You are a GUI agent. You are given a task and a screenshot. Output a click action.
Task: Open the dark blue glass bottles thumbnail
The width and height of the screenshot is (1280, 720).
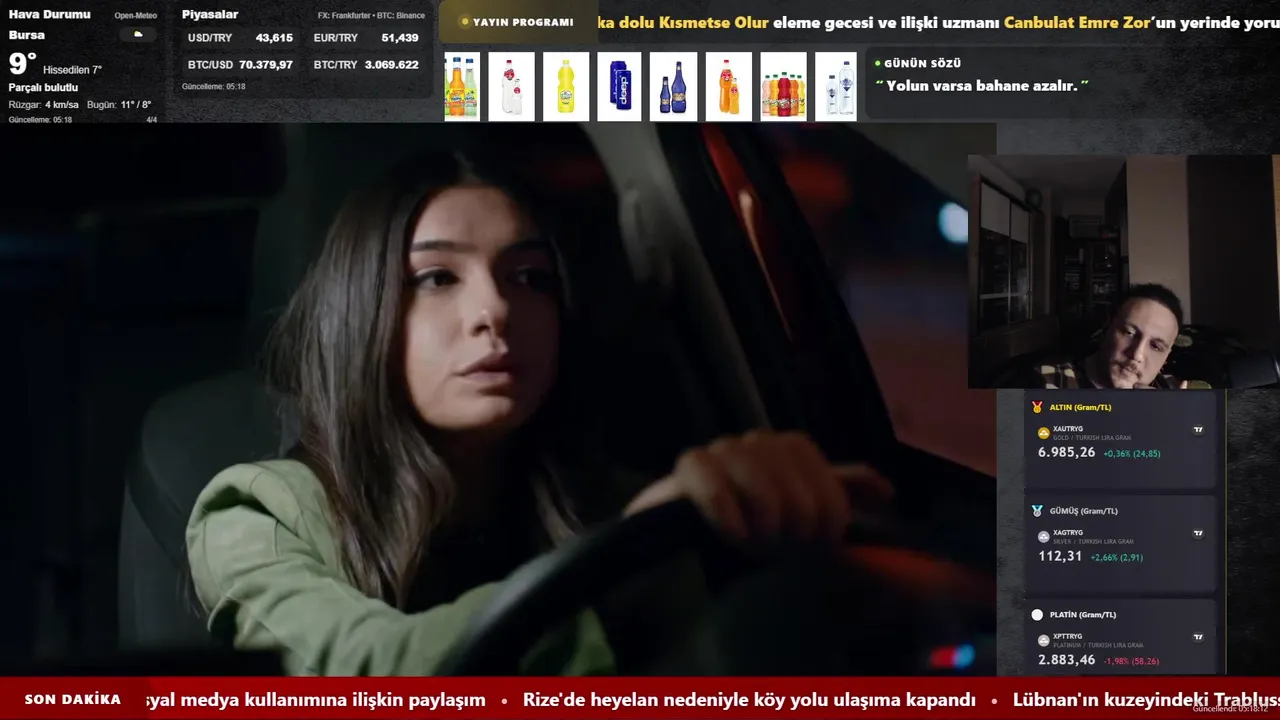[x=673, y=87]
